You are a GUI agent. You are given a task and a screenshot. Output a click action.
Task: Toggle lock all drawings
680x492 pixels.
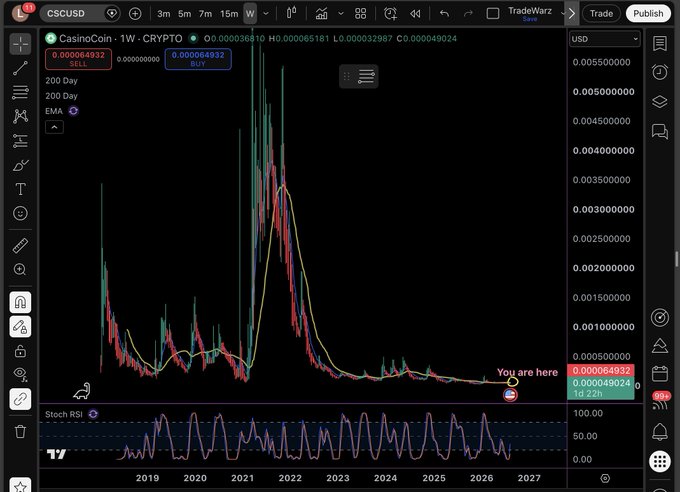point(20,351)
